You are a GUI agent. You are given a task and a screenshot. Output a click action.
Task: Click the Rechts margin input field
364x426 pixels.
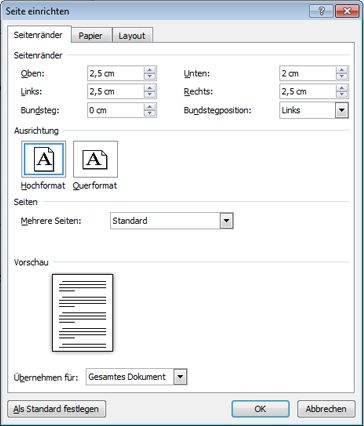click(x=308, y=92)
